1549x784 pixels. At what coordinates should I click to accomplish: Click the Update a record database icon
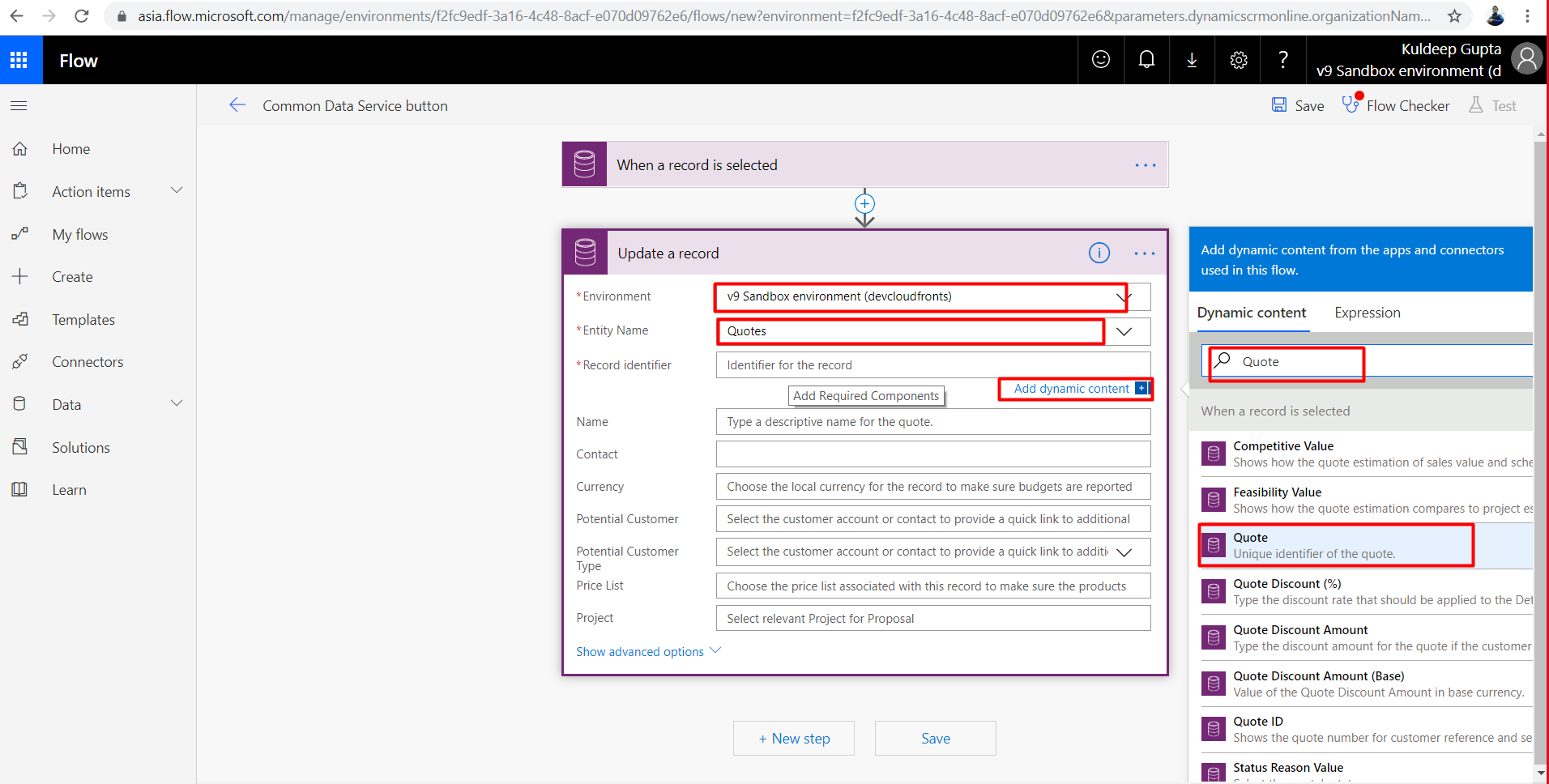point(585,253)
